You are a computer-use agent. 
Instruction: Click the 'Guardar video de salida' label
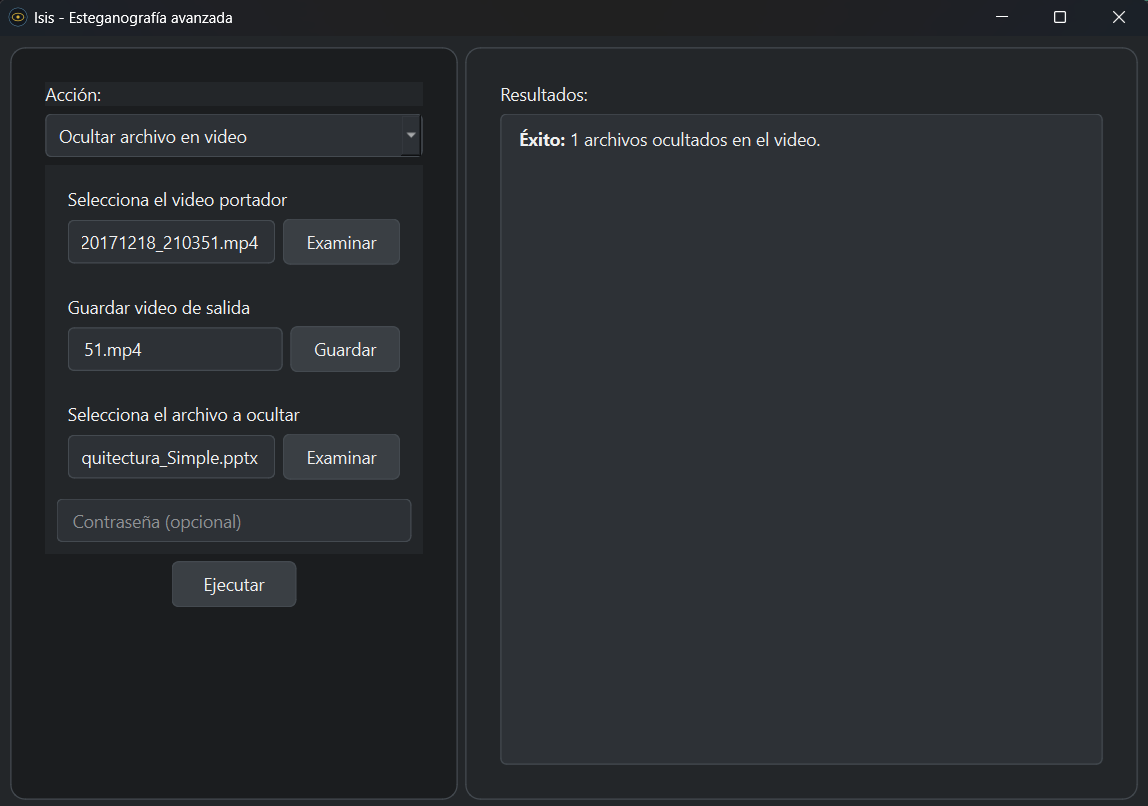tap(159, 307)
